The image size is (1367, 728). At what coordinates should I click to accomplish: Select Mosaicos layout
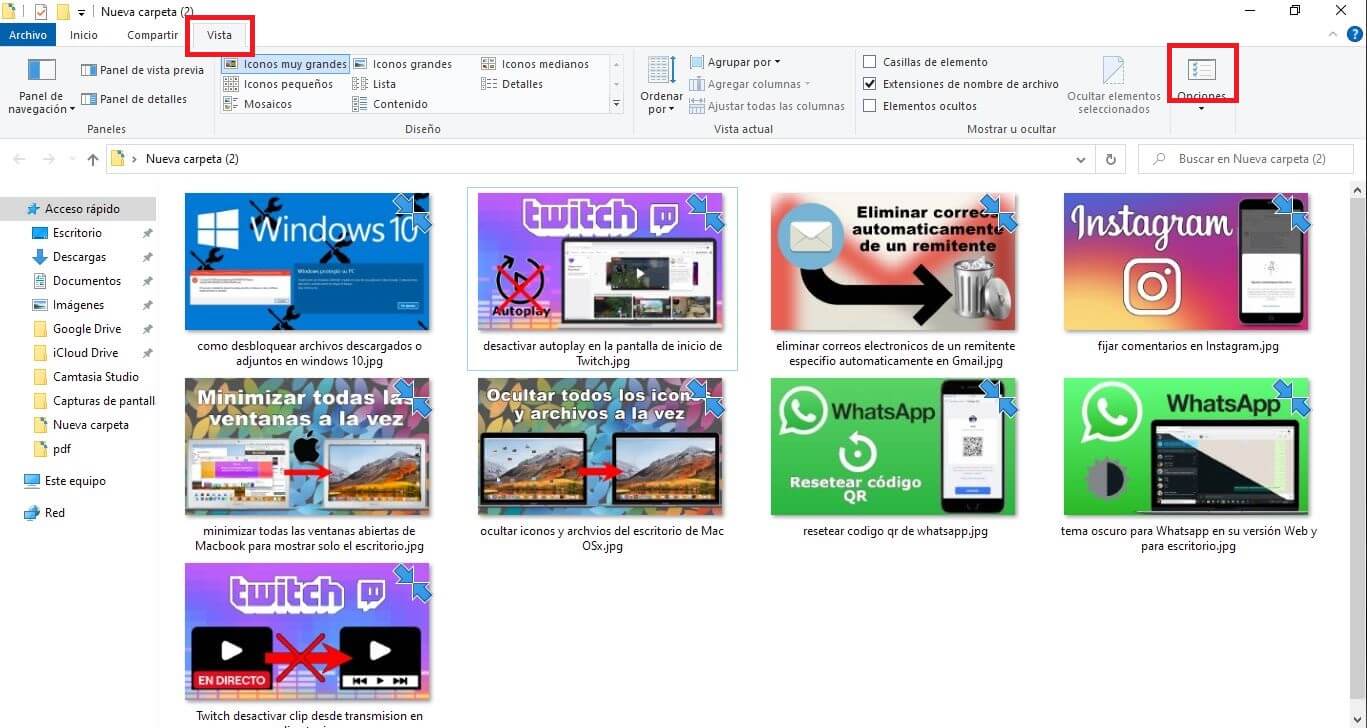(258, 104)
